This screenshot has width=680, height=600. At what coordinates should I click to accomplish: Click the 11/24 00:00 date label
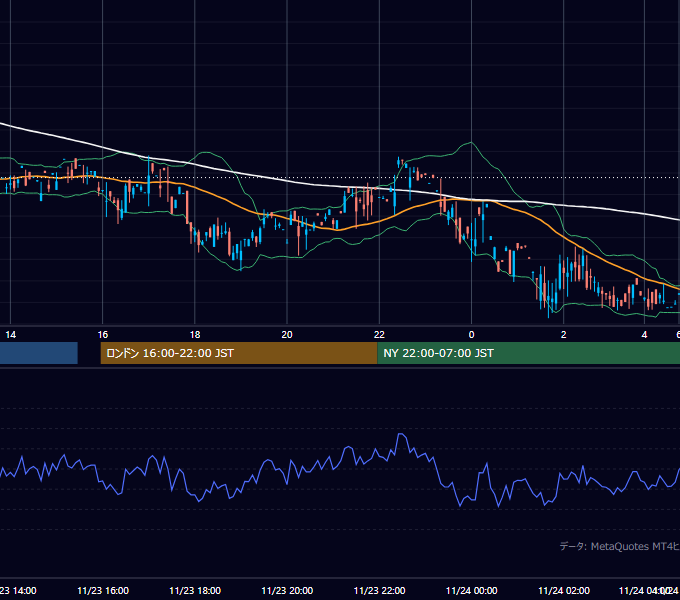(471, 590)
